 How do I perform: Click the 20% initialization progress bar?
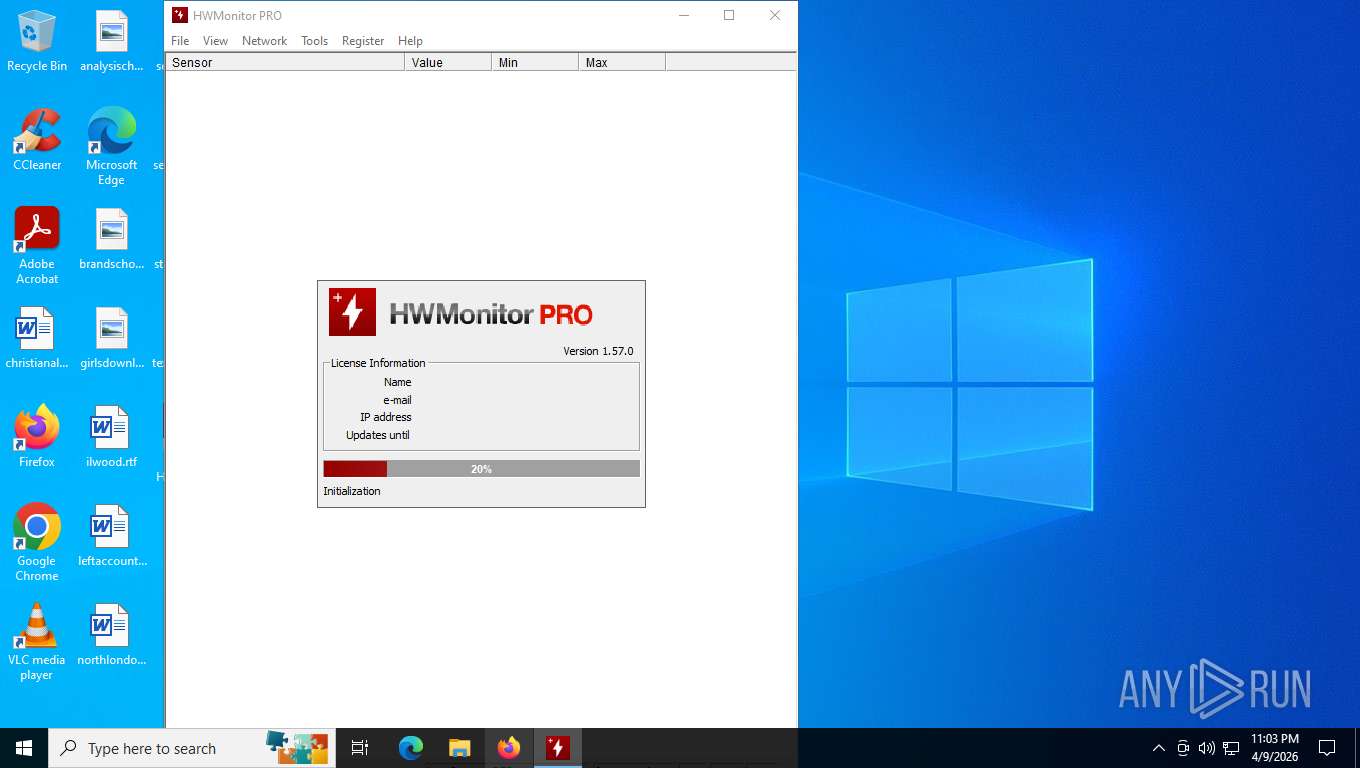click(481, 469)
